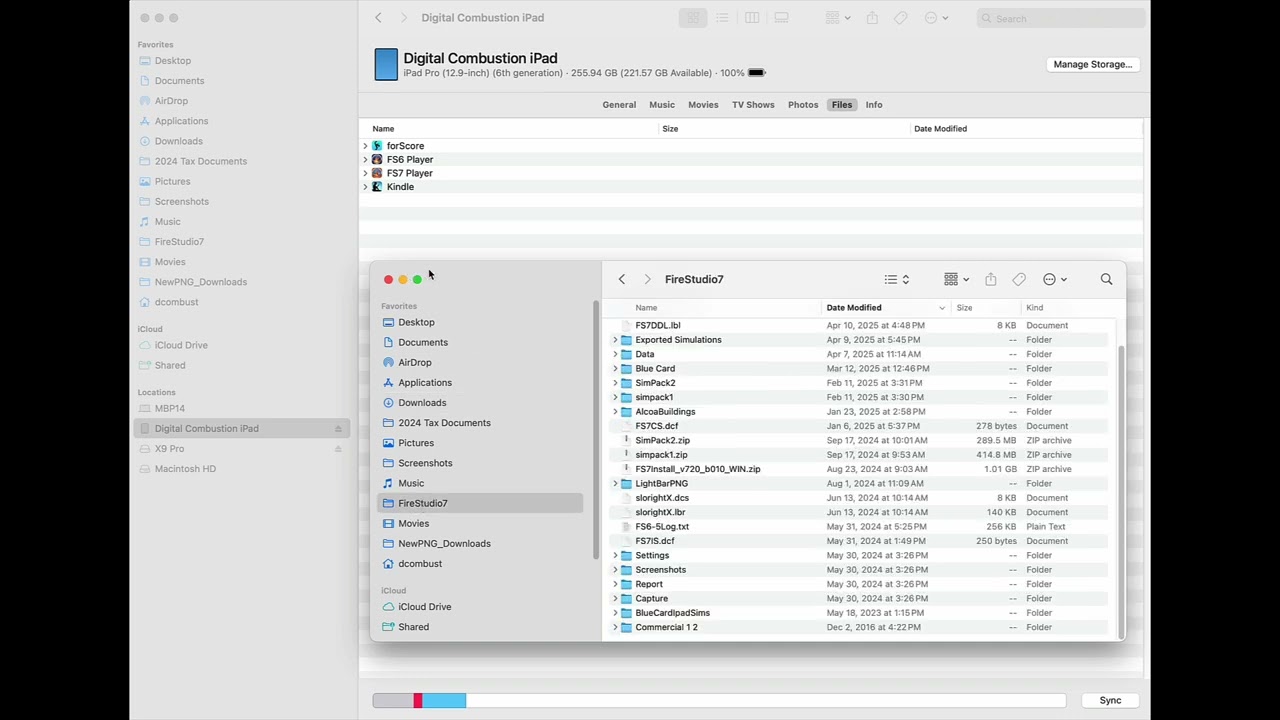Expand Kindle in iPad Files list
This screenshot has height=720, width=1280.
(365, 187)
